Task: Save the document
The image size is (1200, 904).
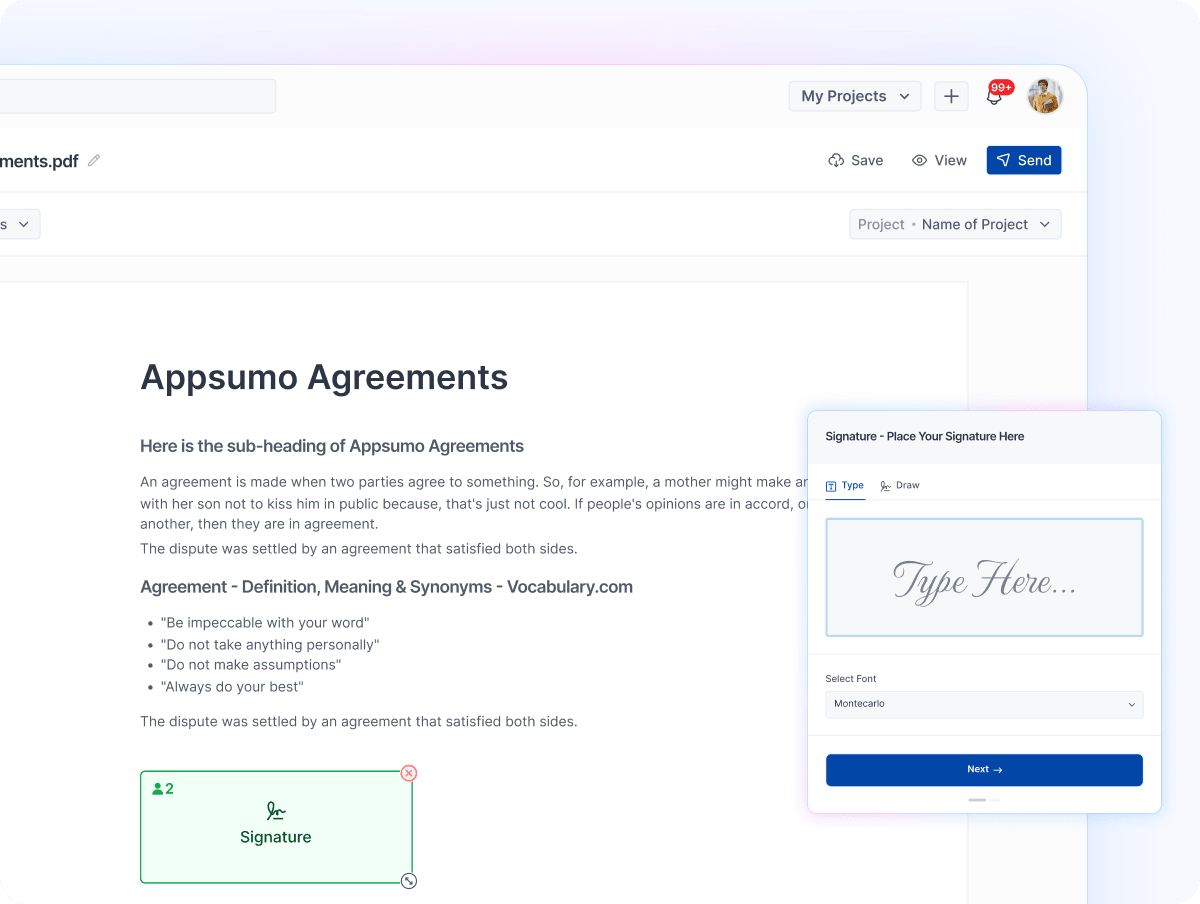Action: pos(856,160)
